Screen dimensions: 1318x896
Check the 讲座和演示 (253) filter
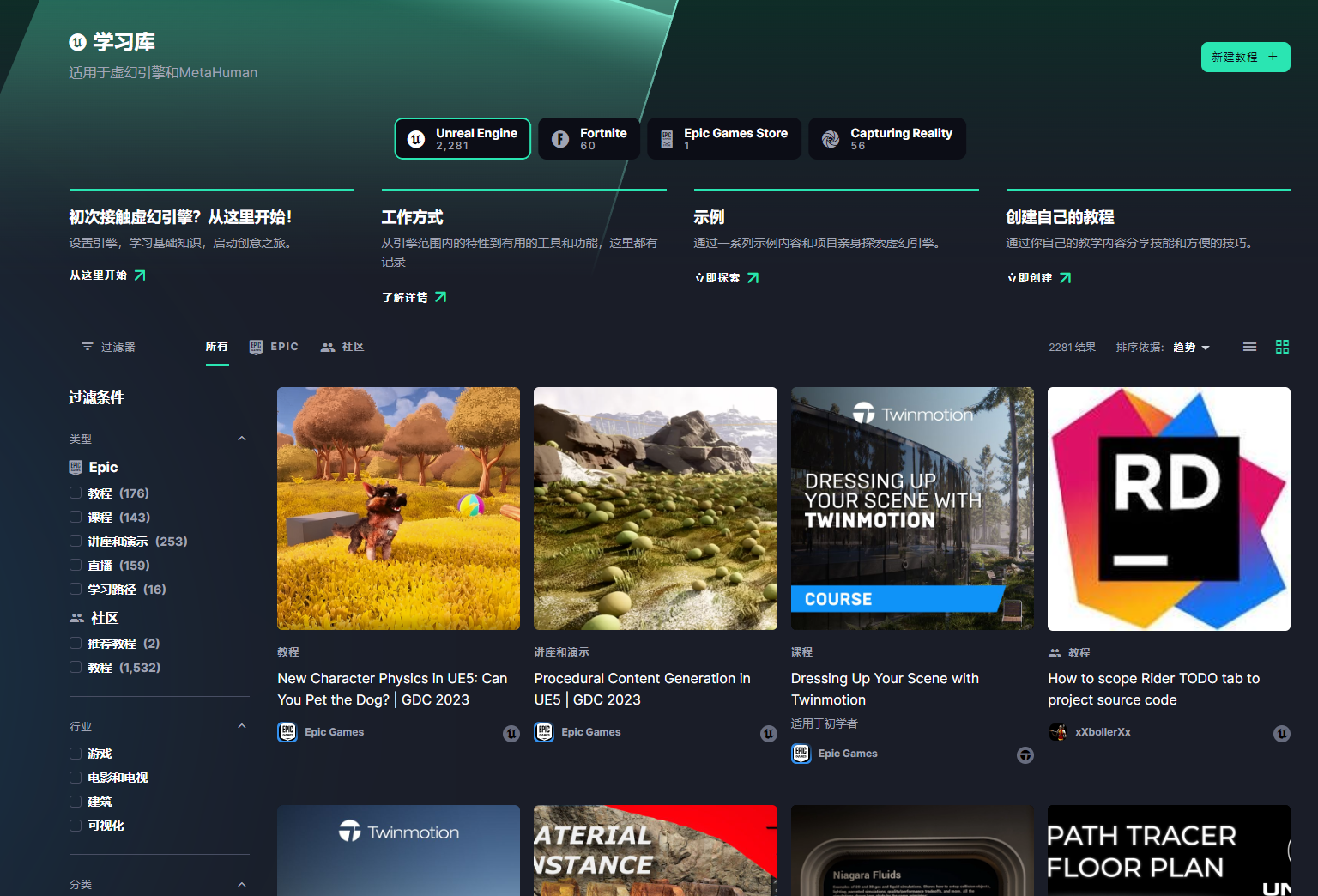(x=76, y=542)
